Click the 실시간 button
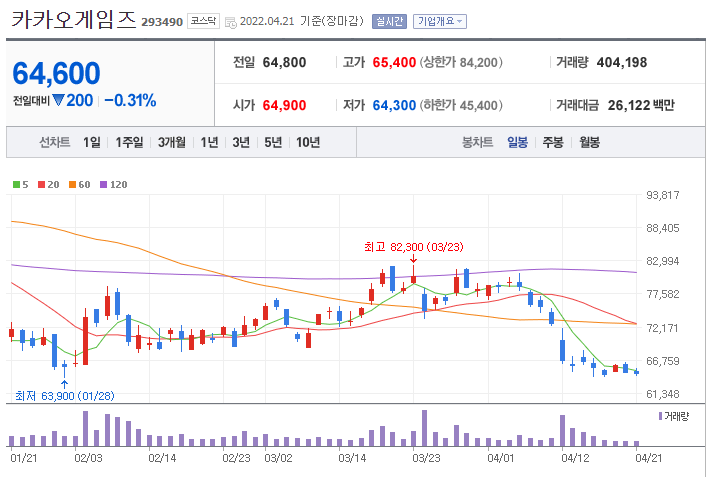The image size is (706, 477). coord(389,22)
